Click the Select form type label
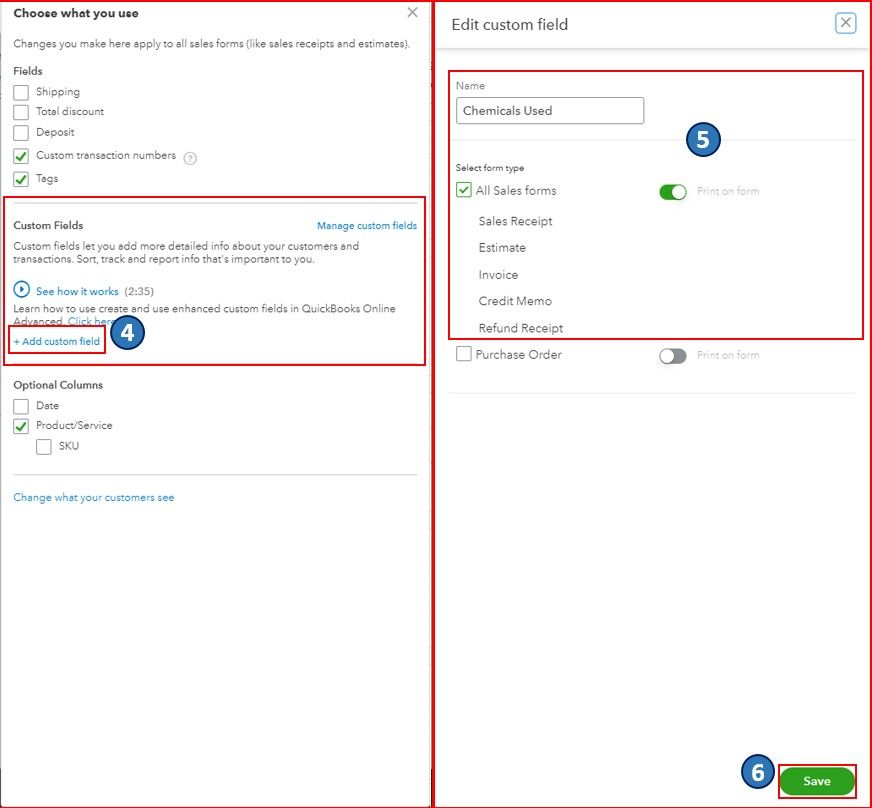This screenshot has width=872, height=808. click(490, 167)
